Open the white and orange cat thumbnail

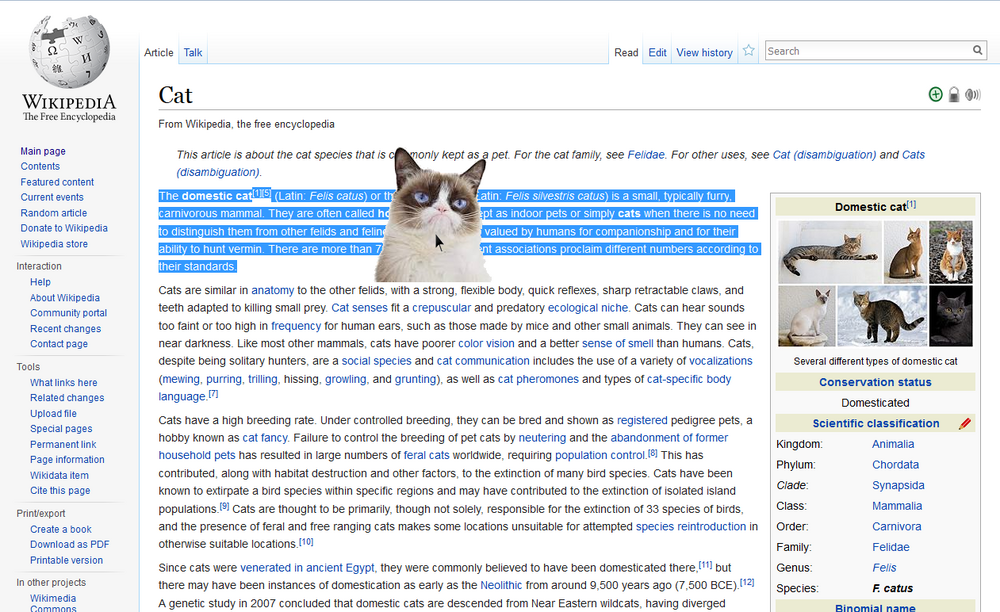[950, 252]
